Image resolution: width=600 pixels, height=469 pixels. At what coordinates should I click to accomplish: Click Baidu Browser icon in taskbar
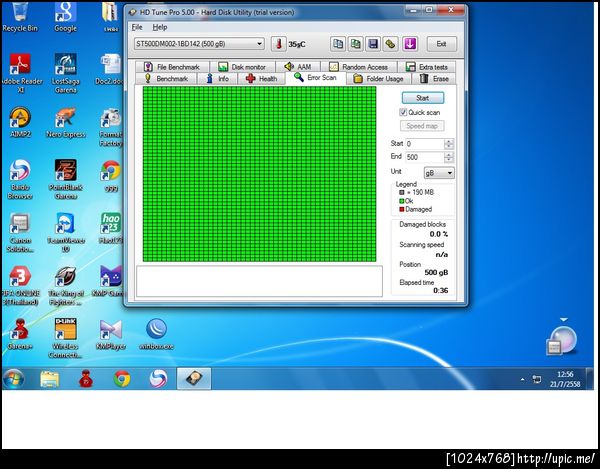[158, 379]
